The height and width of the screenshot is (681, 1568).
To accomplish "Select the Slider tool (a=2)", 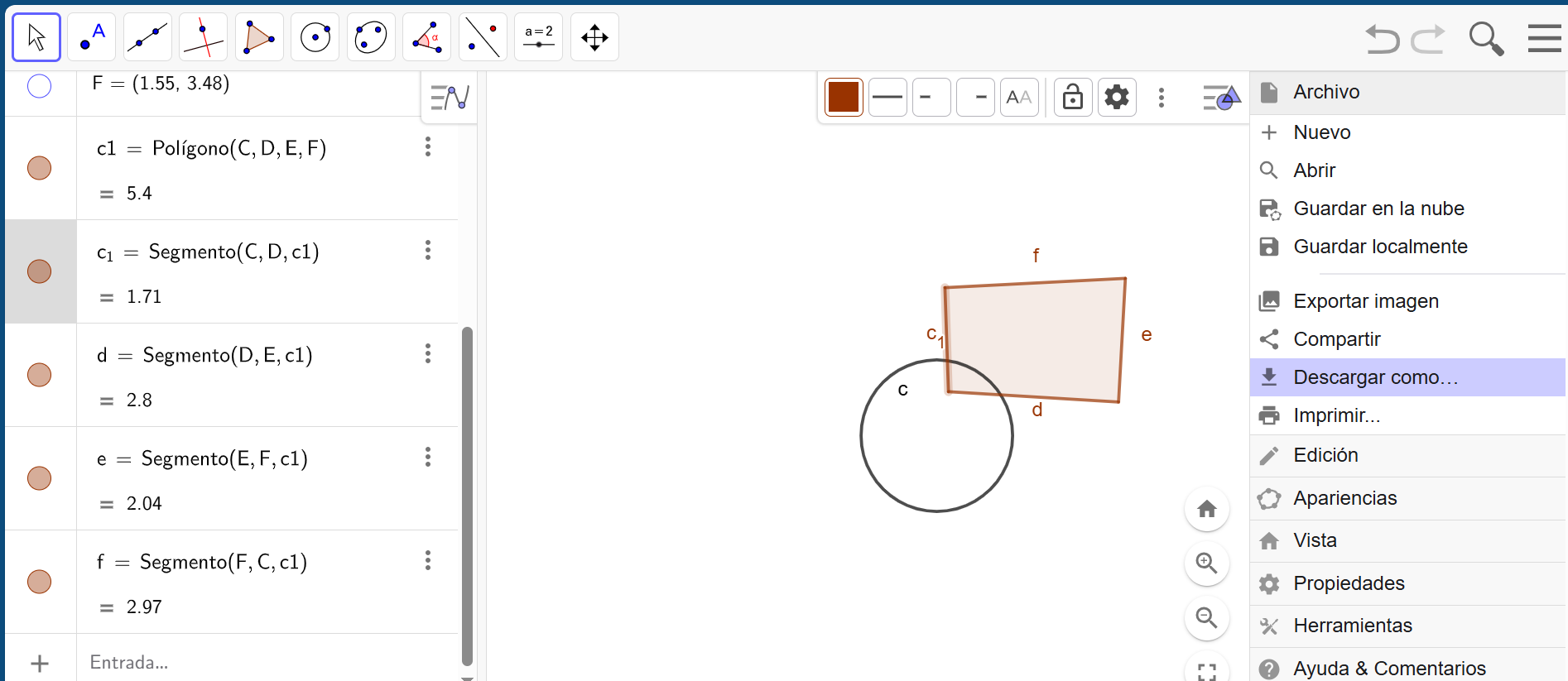I will 538,37.
